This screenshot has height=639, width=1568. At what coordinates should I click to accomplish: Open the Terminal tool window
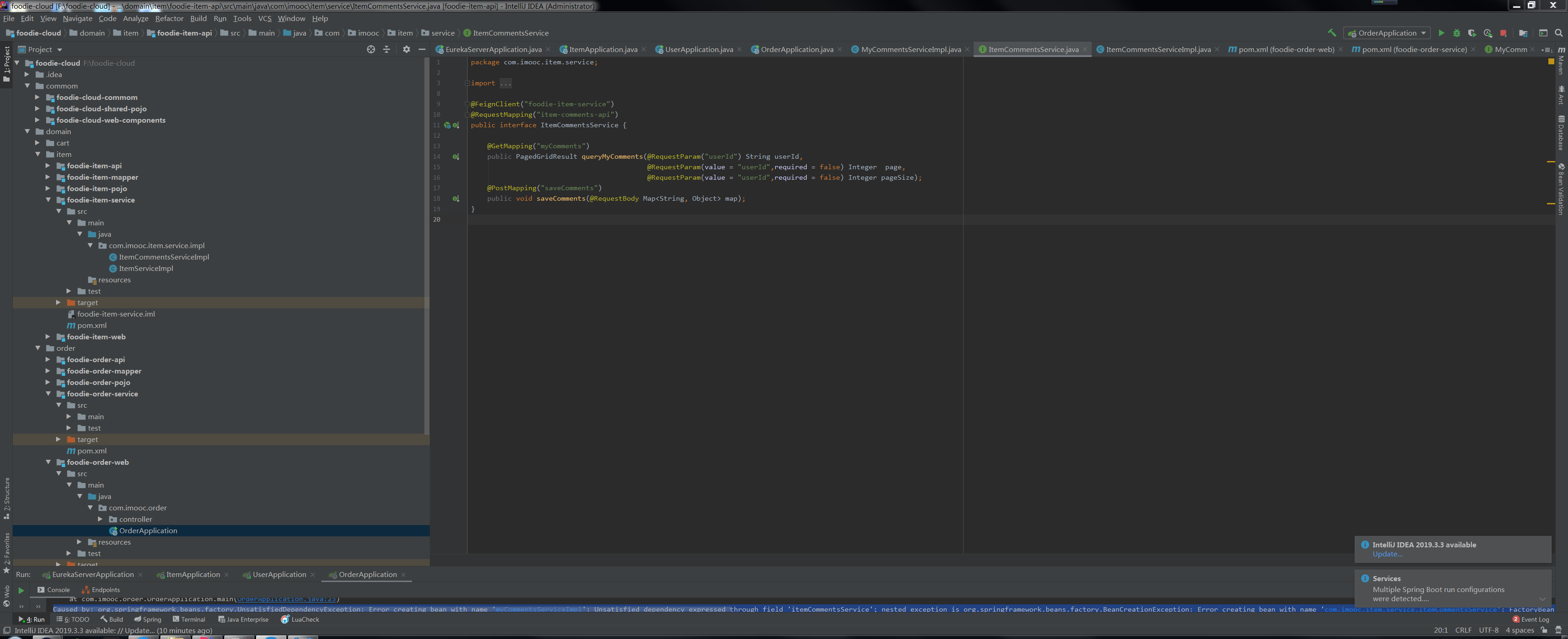[189, 619]
